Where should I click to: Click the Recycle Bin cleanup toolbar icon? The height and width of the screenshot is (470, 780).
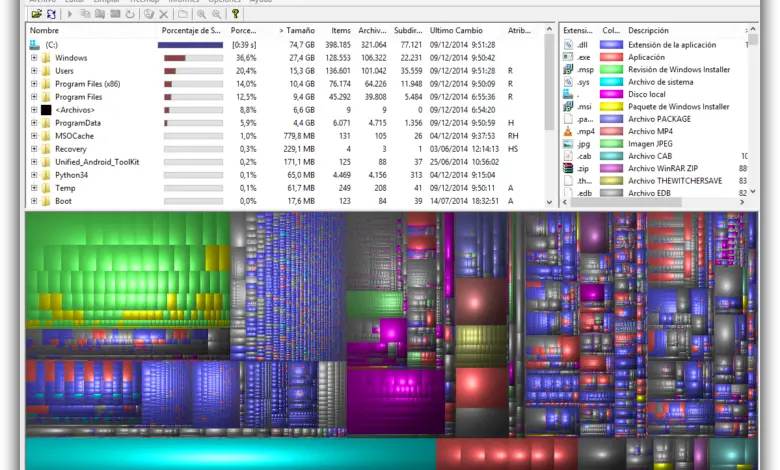pyautogui.click(x=149, y=14)
